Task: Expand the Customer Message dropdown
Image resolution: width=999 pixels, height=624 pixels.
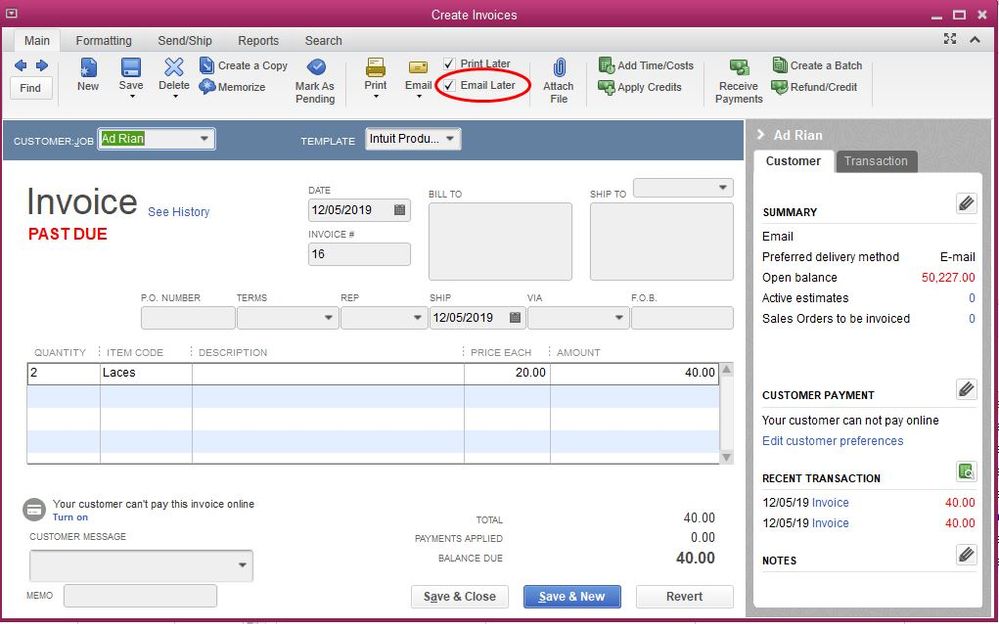Action: click(x=242, y=565)
